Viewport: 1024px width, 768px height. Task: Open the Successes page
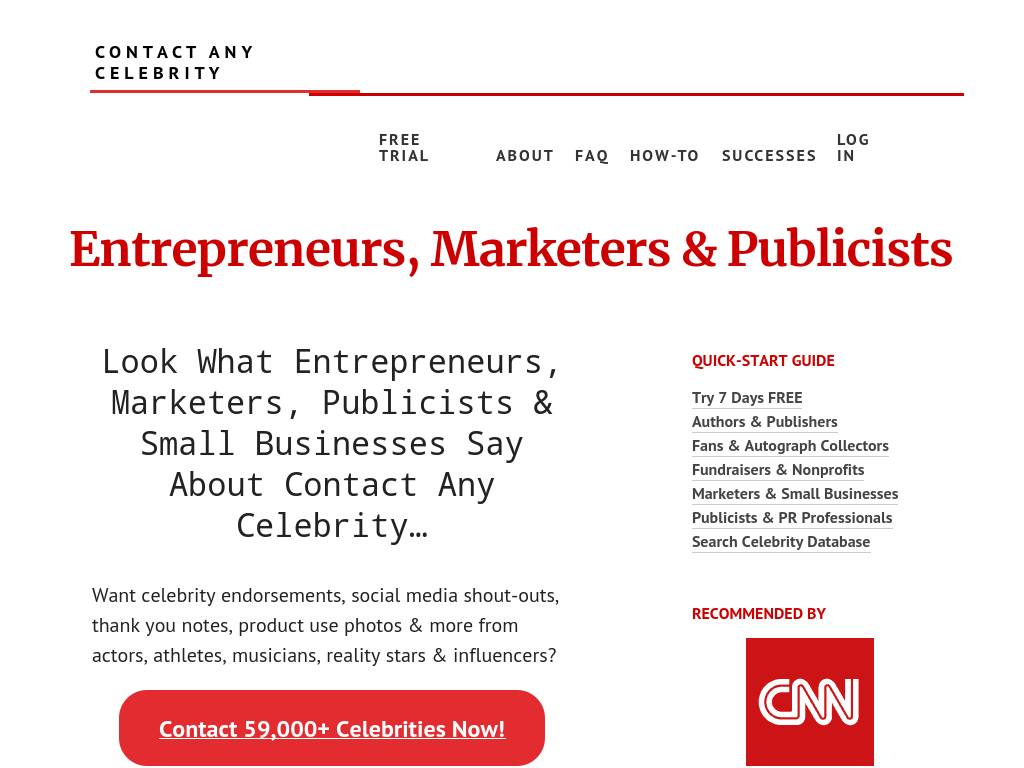tap(769, 156)
